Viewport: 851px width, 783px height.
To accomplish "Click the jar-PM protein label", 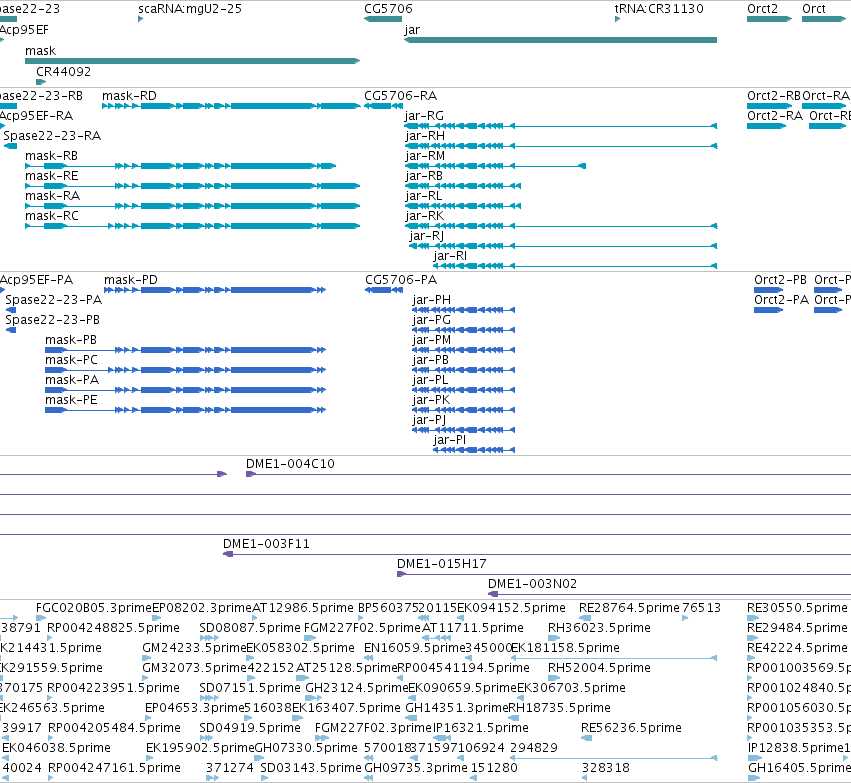I will [431, 340].
